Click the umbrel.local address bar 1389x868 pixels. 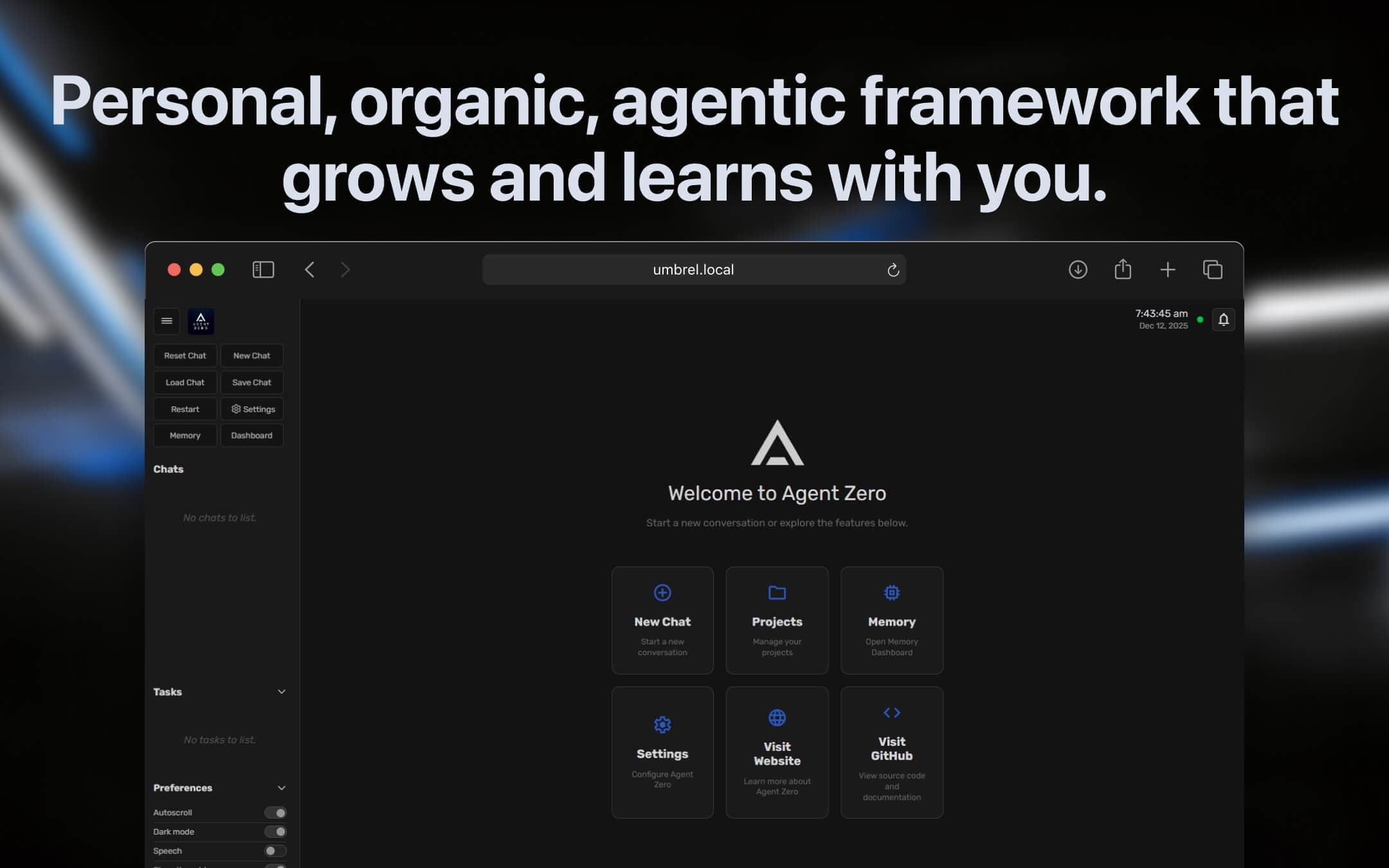pyautogui.click(x=693, y=269)
